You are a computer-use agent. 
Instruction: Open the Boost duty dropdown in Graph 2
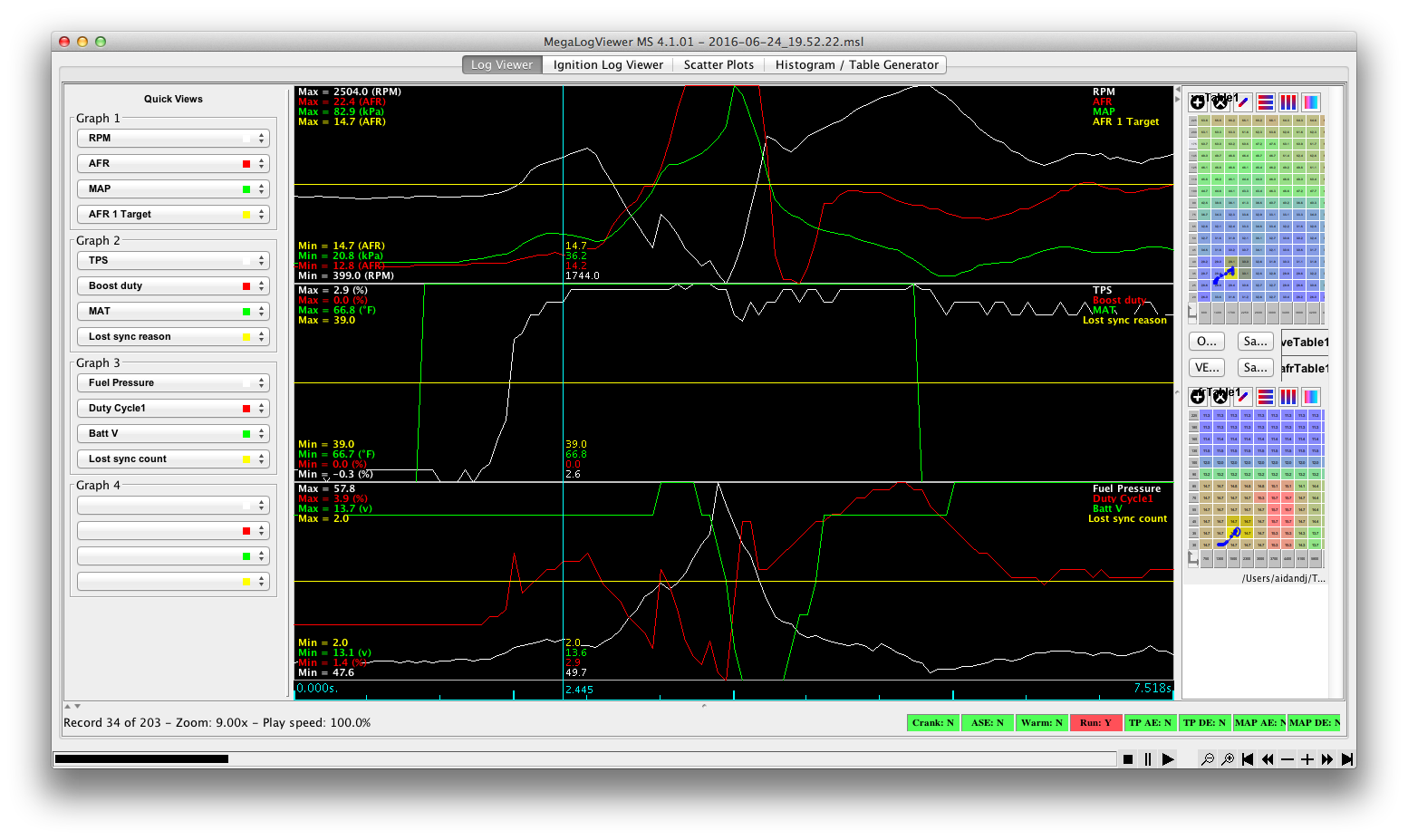pyautogui.click(x=173, y=286)
